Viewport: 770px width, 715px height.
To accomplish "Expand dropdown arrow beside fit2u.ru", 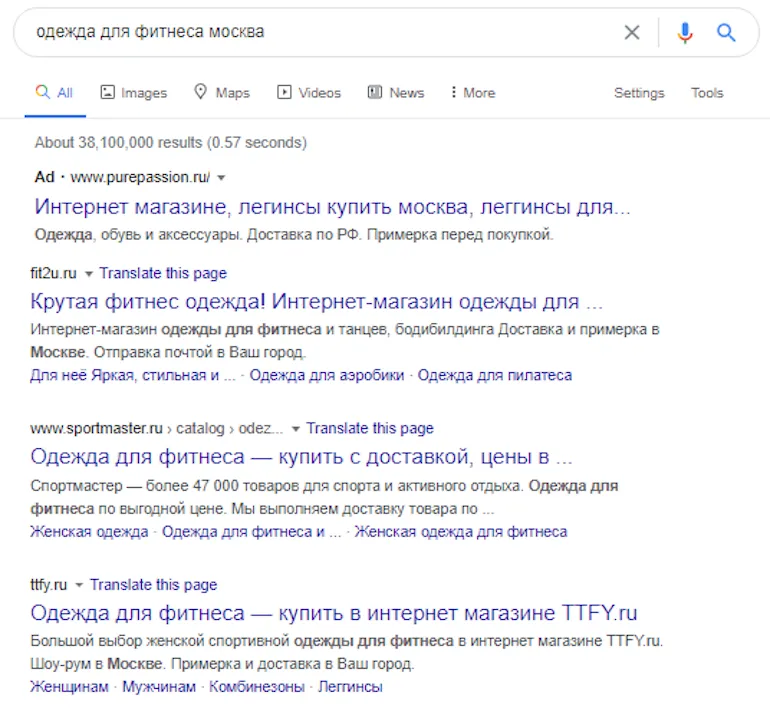I will coord(89,274).
